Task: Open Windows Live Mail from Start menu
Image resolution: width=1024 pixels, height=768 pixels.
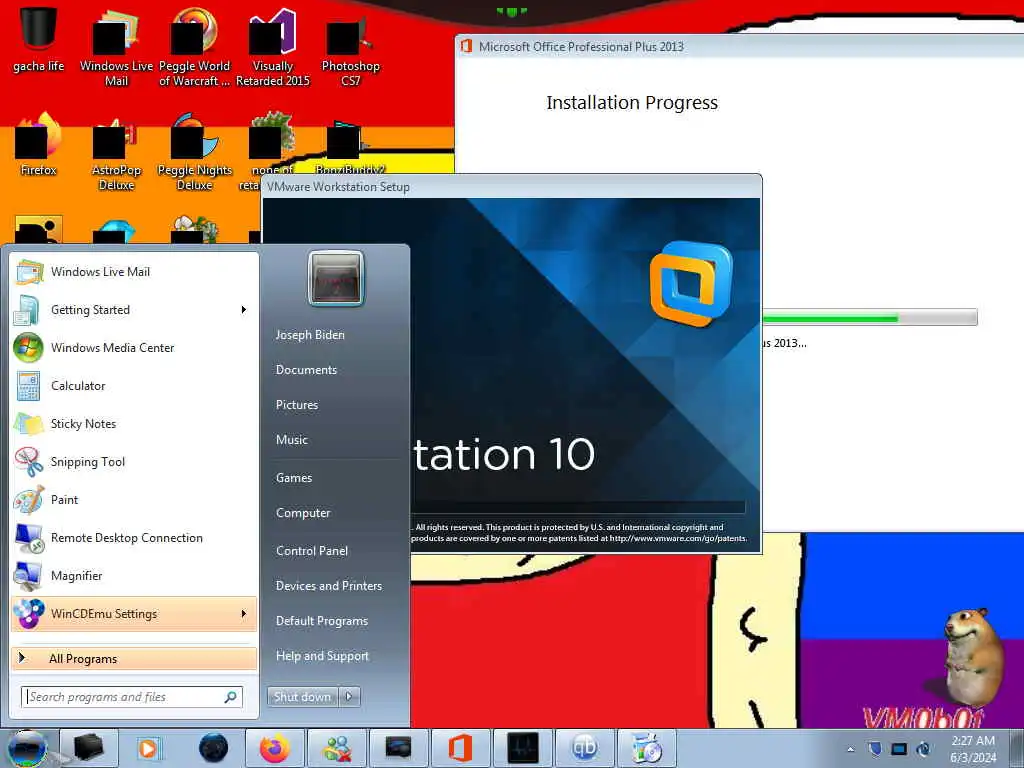Action: (134, 272)
